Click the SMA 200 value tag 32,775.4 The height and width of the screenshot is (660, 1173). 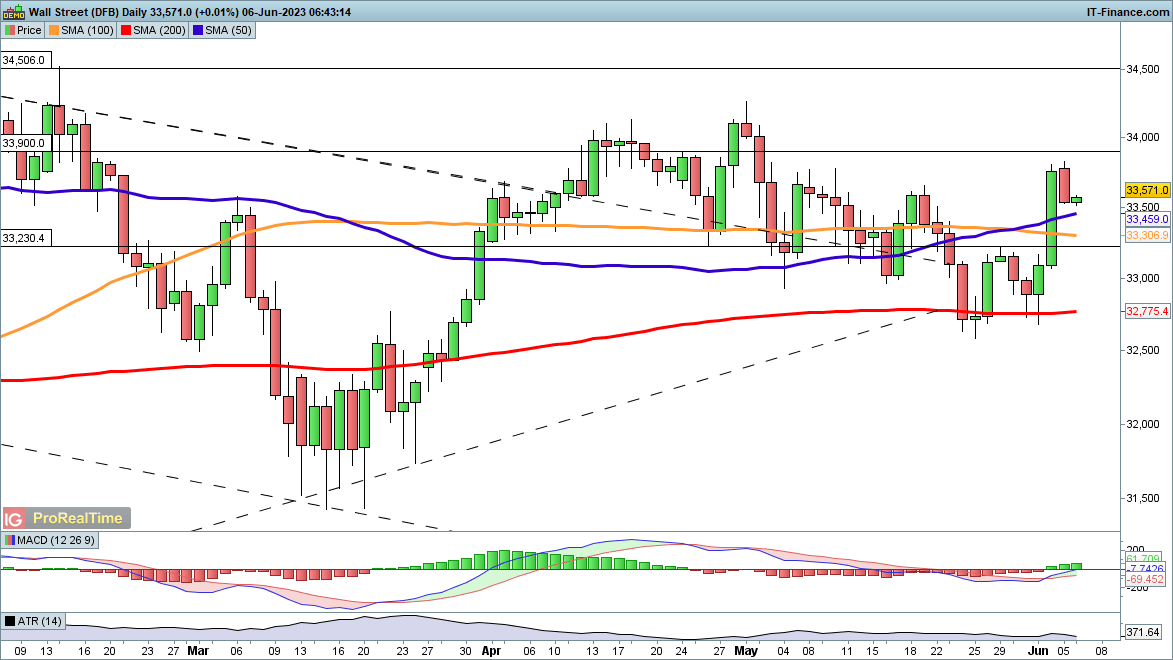click(1147, 311)
